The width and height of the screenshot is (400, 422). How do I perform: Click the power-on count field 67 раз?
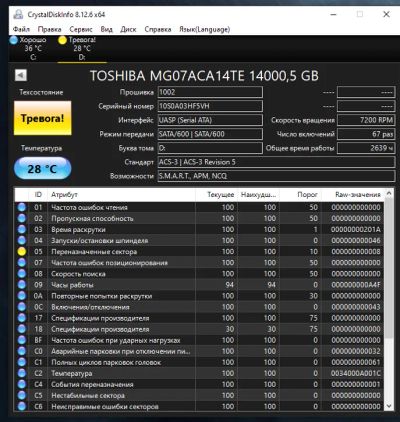[x=366, y=134]
